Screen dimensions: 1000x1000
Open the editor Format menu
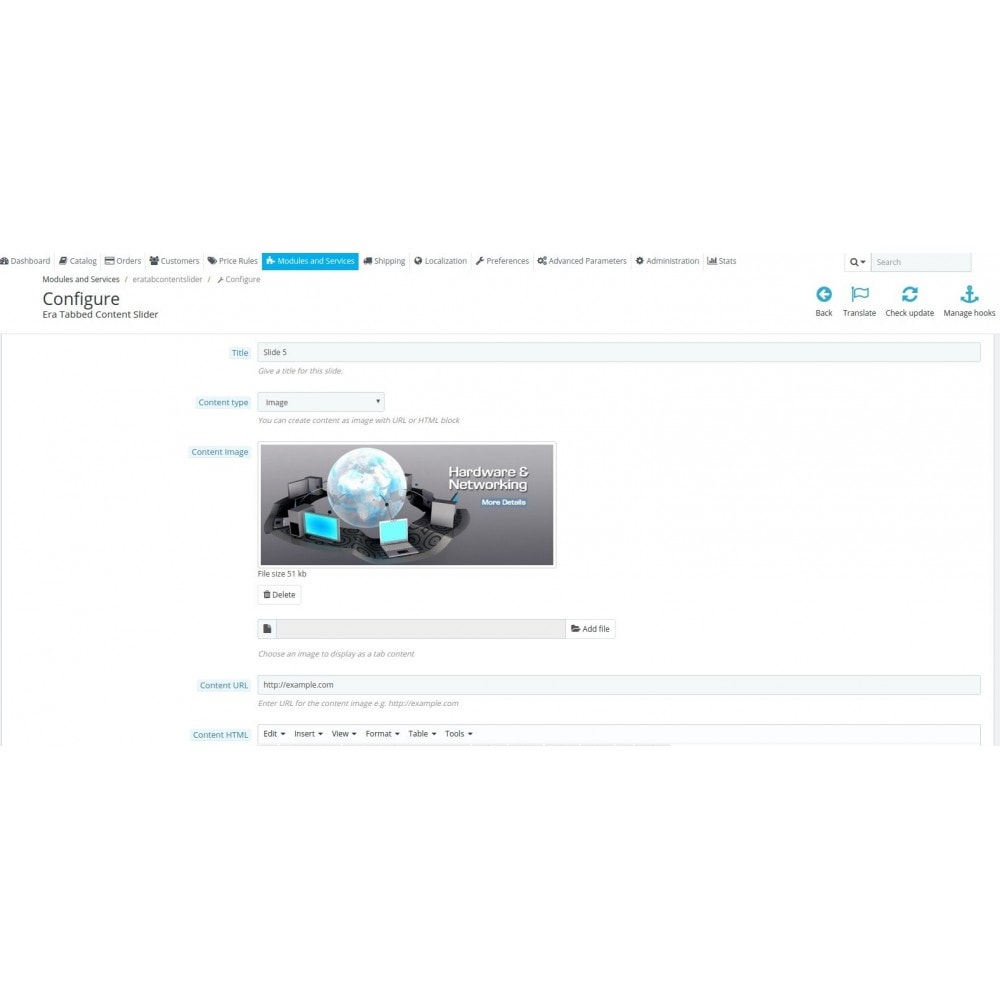coord(382,734)
